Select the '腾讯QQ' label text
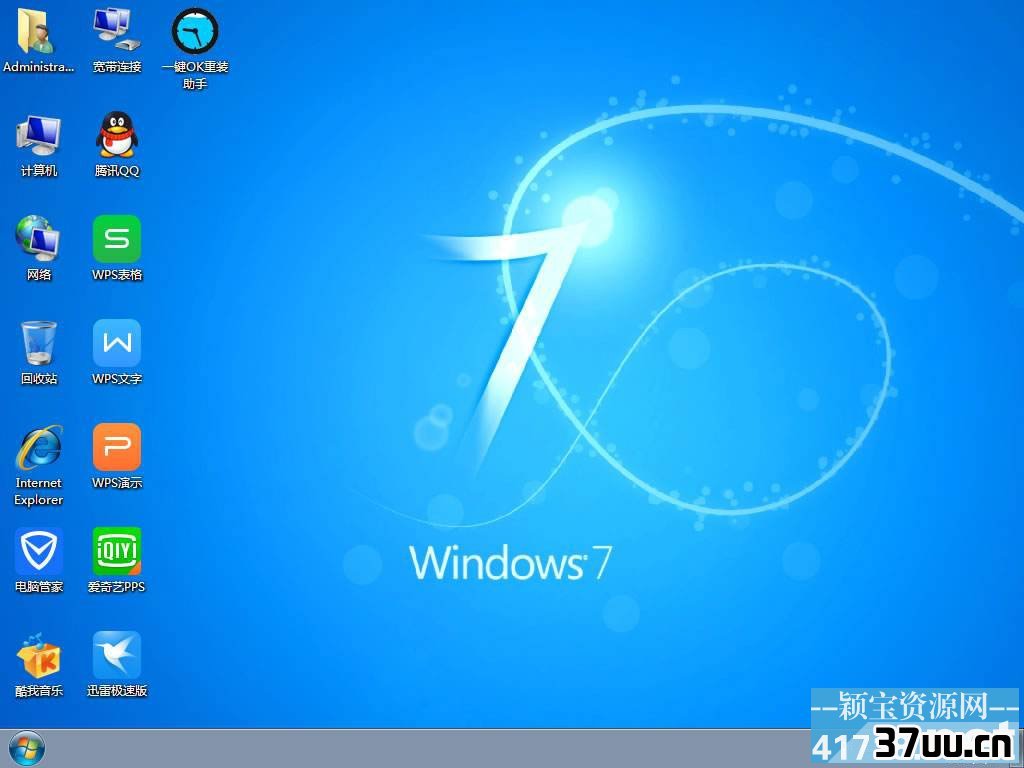 tap(117, 171)
